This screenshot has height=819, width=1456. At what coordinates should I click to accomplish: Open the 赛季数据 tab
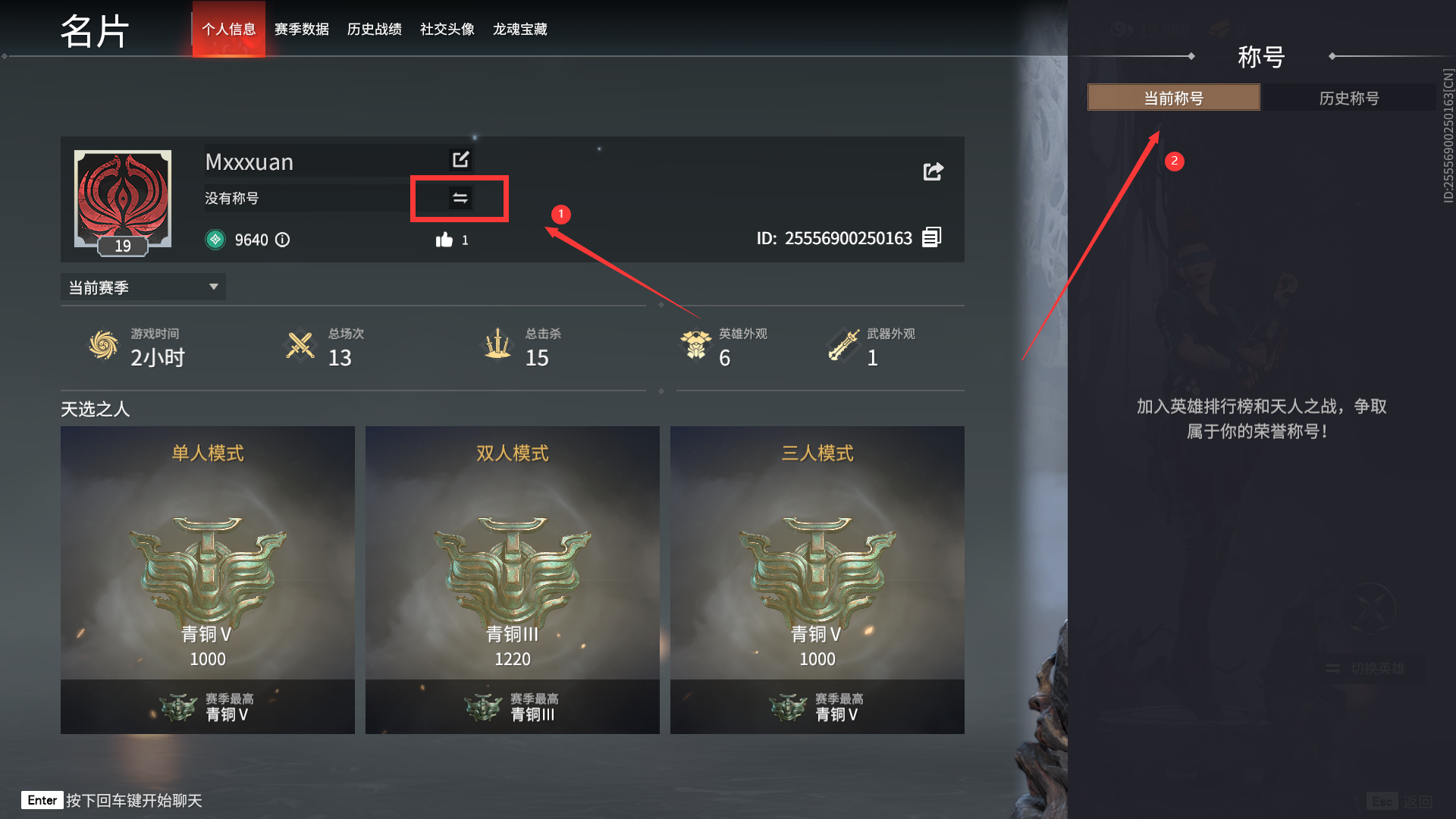click(x=301, y=29)
